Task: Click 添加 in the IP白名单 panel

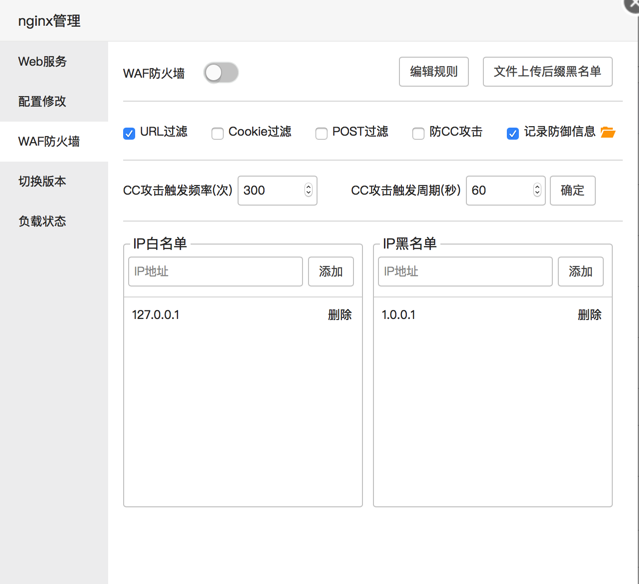Action: click(x=331, y=271)
